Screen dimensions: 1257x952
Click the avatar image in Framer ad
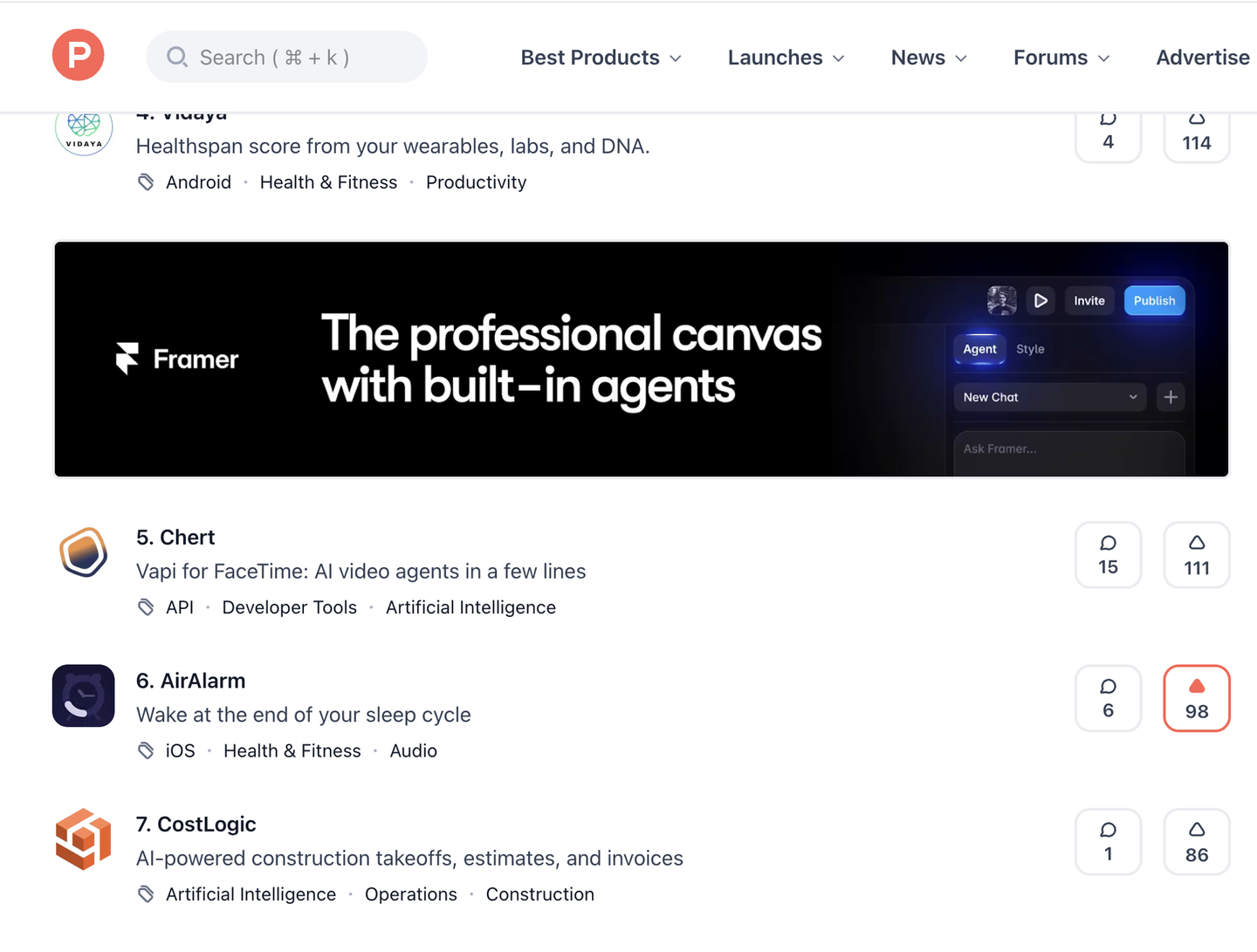coord(1002,300)
